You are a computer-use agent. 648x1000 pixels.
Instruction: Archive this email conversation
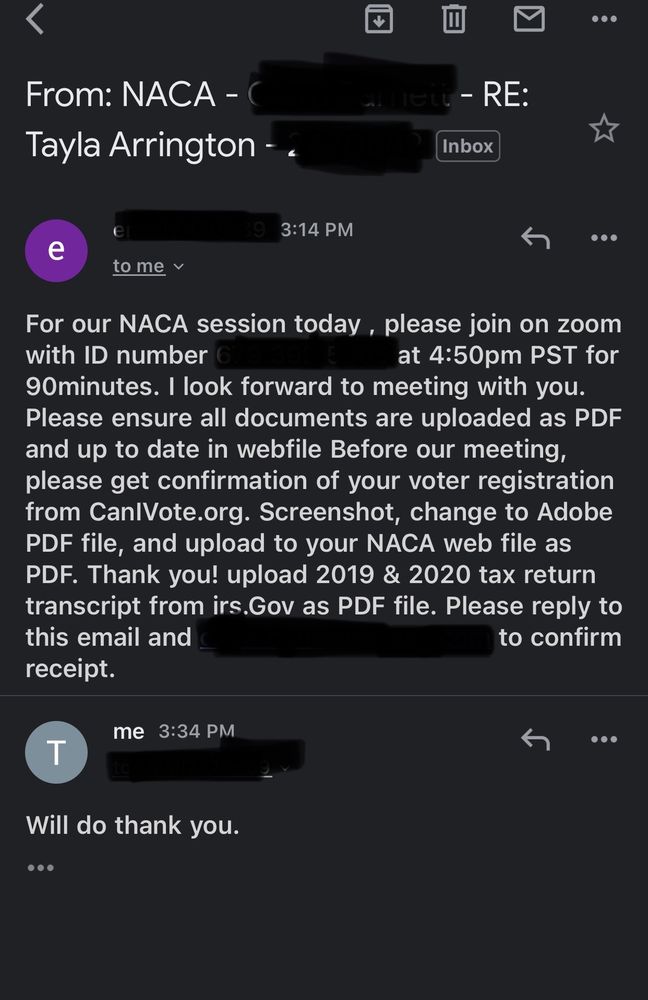click(x=379, y=19)
